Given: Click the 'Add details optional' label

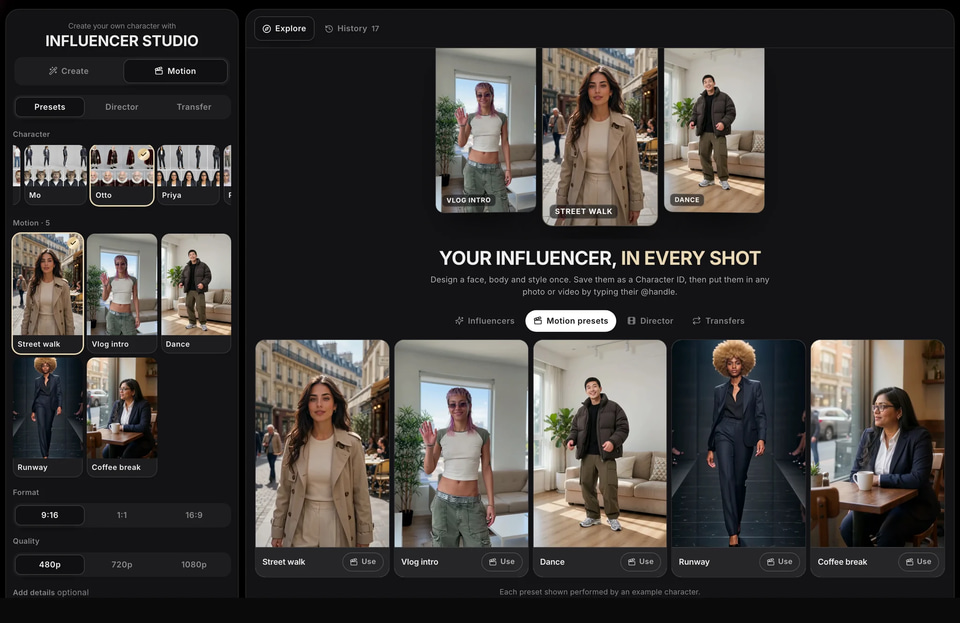Looking at the screenshot, I should coord(51,592).
